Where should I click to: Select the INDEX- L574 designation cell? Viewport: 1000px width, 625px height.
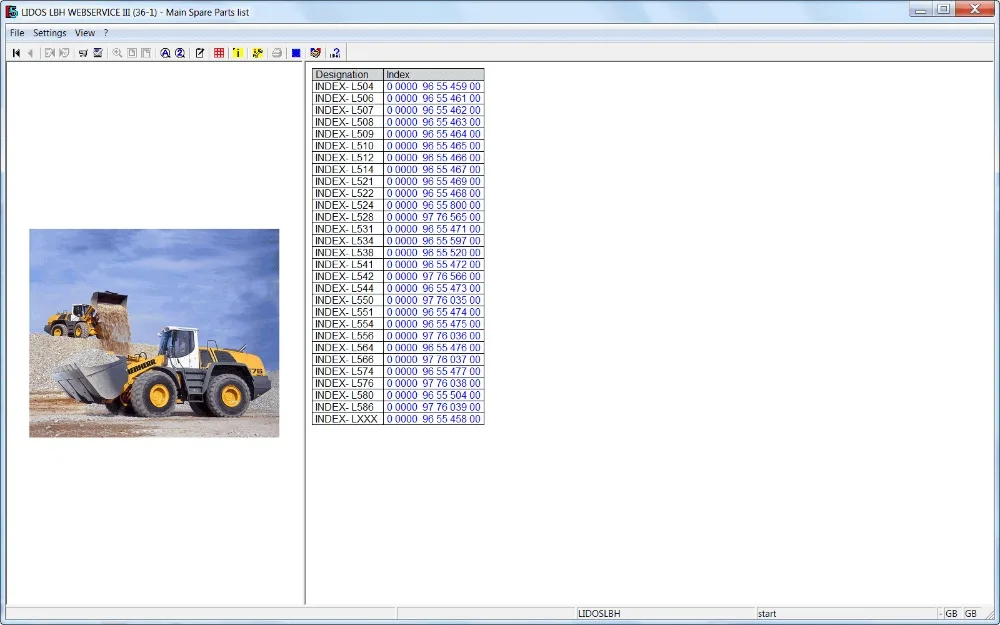348,371
